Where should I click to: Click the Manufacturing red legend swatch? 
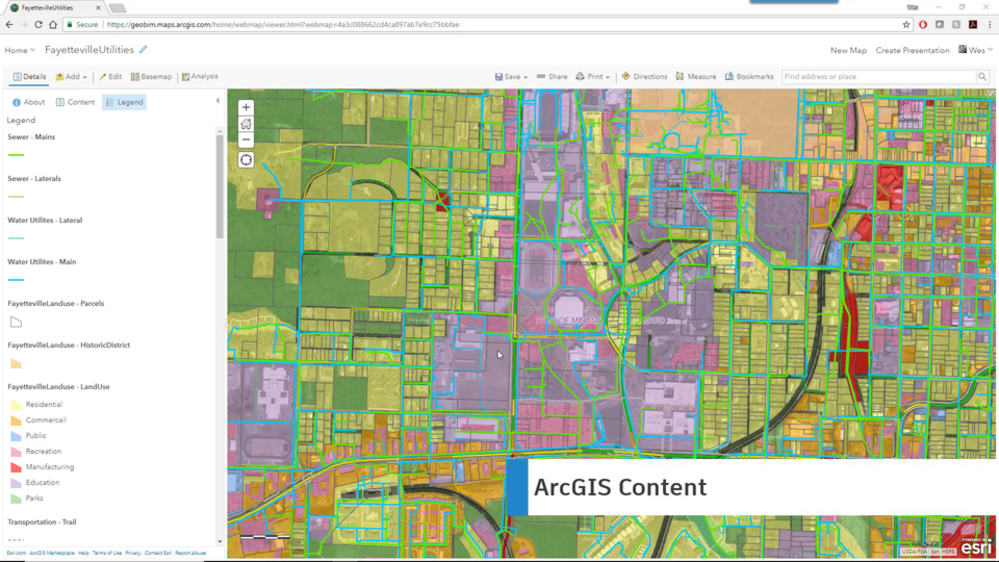click(16, 467)
